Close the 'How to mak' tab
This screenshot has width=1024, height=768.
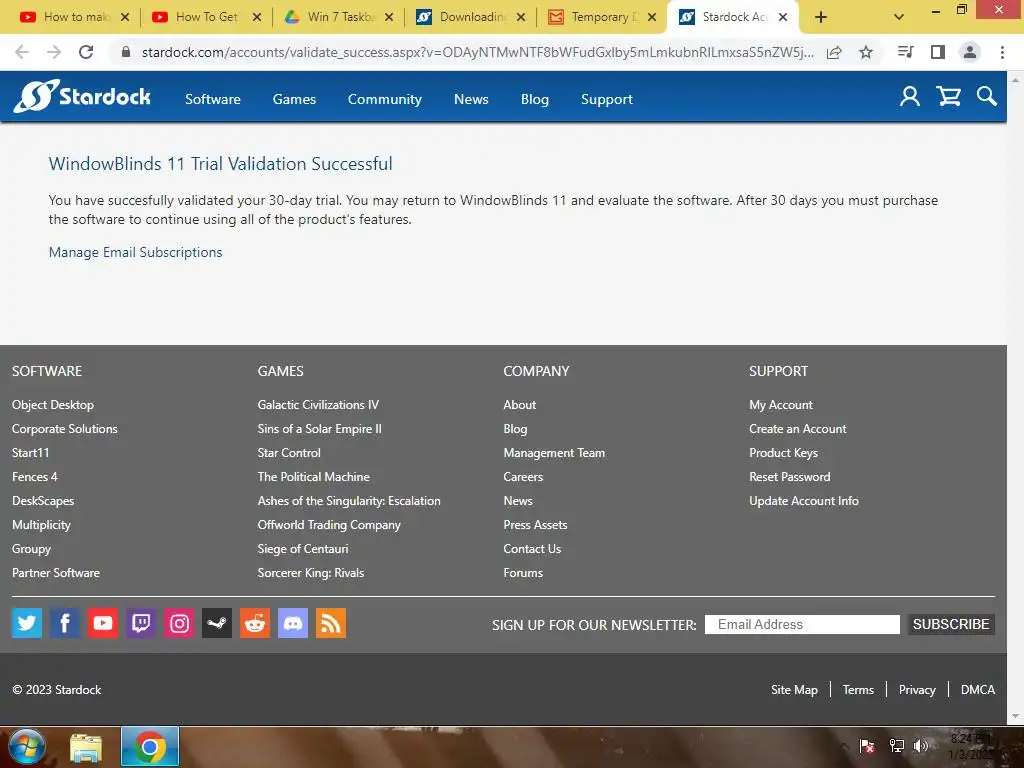tap(125, 17)
